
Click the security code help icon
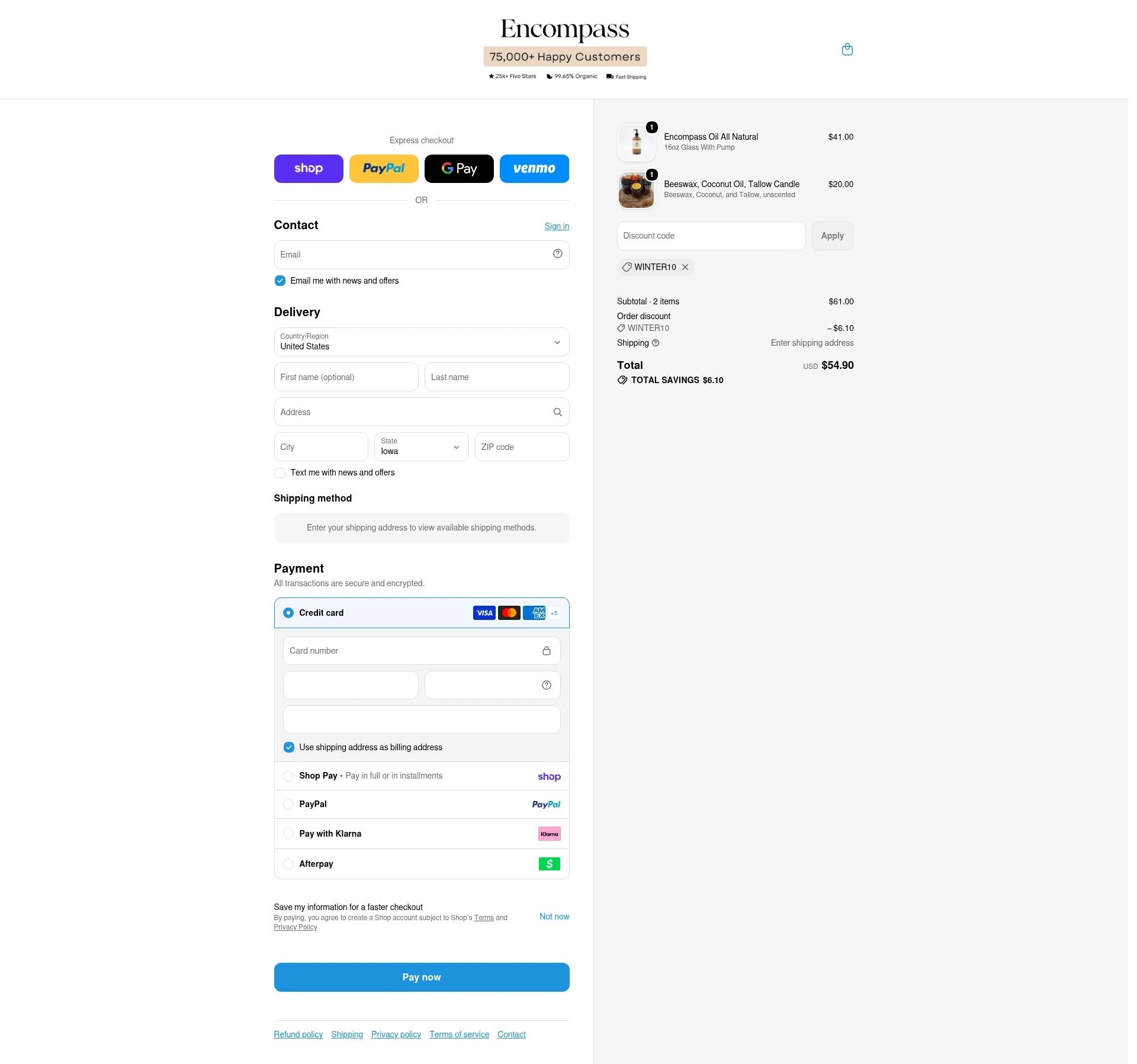pos(546,685)
